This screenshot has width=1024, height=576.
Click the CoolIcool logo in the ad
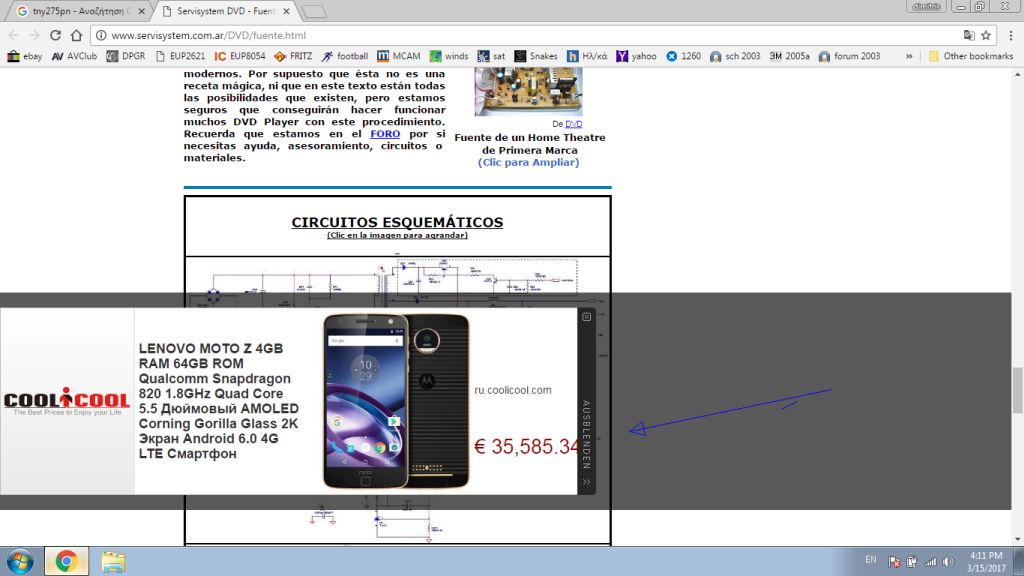[x=67, y=401]
